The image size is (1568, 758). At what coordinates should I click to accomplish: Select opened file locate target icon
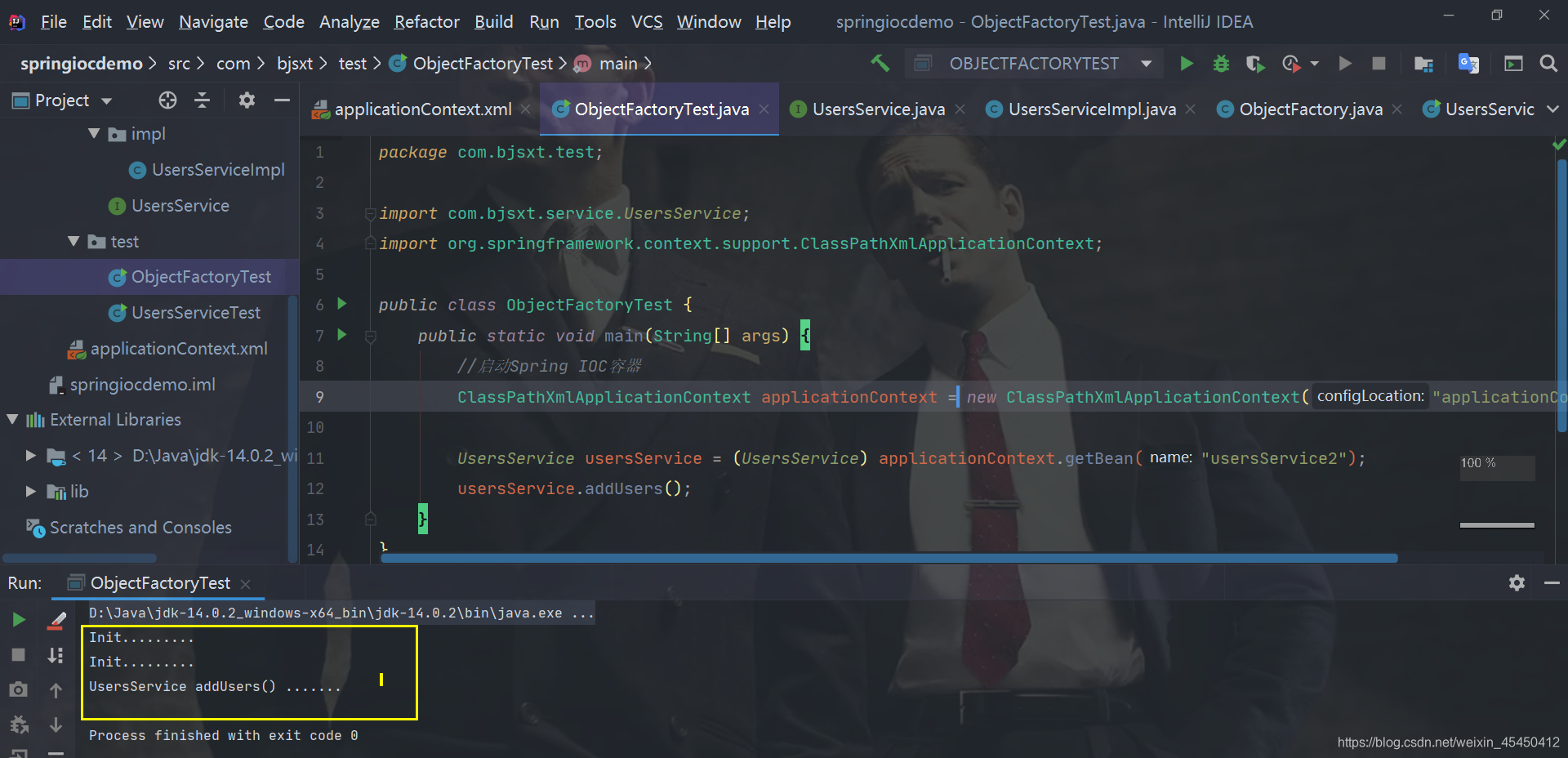[167, 100]
